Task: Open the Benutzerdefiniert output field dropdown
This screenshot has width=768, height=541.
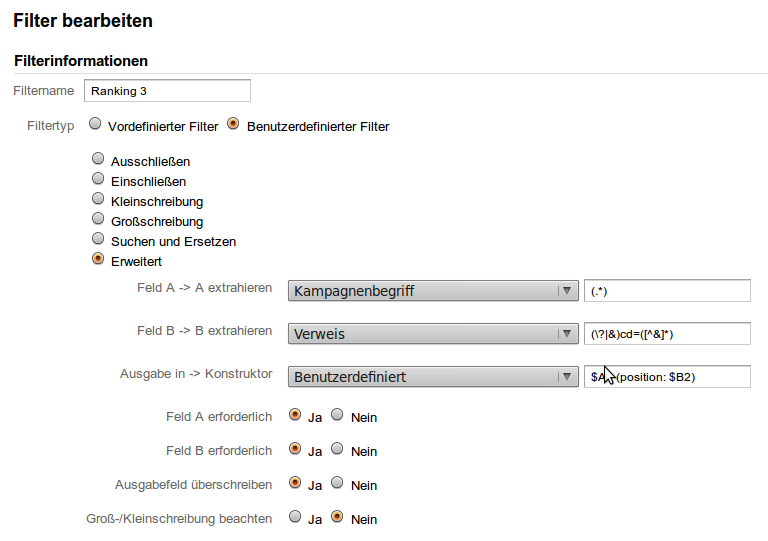Action: 433,377
